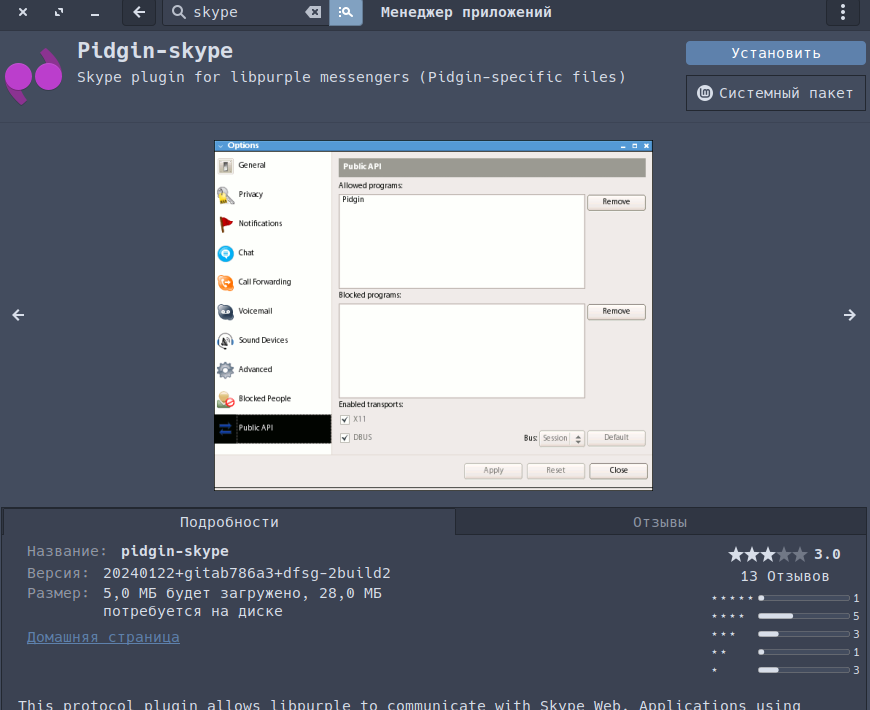This screenshot has height=710, width=870.
Task: Click the 13 Отзывов text
Action: pos(785,576)
